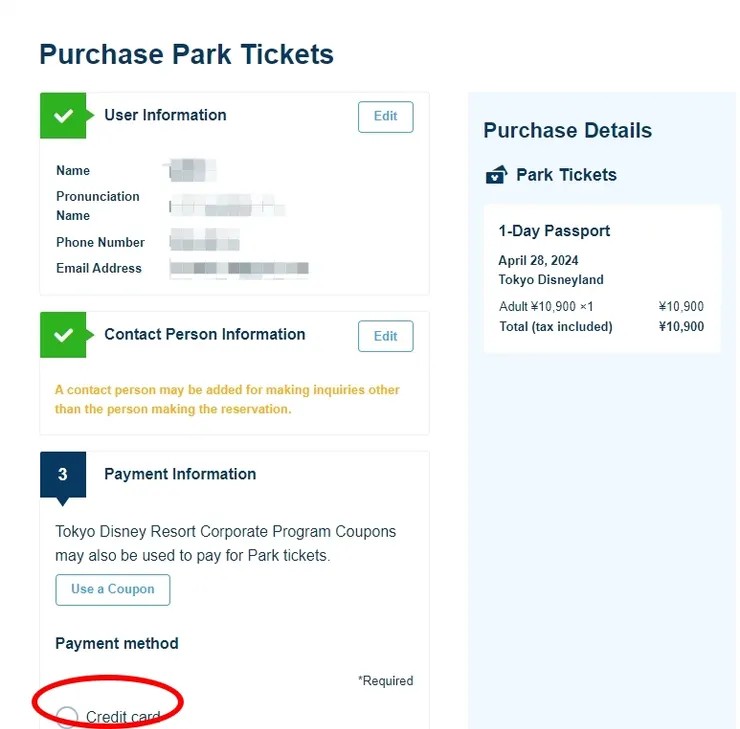Viewport: 740px width, 729px height.
Task: Click the Purchase Details heading
Action: pyautogui.click(x=567, y=131)
